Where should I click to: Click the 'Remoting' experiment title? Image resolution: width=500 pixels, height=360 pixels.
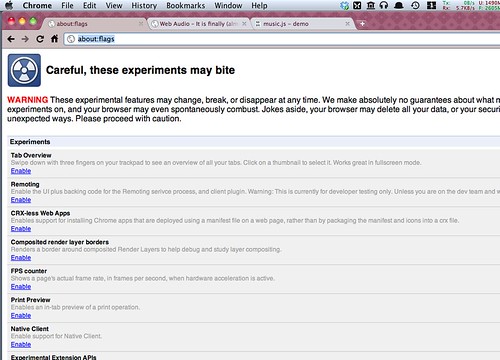tap(25, 184)
